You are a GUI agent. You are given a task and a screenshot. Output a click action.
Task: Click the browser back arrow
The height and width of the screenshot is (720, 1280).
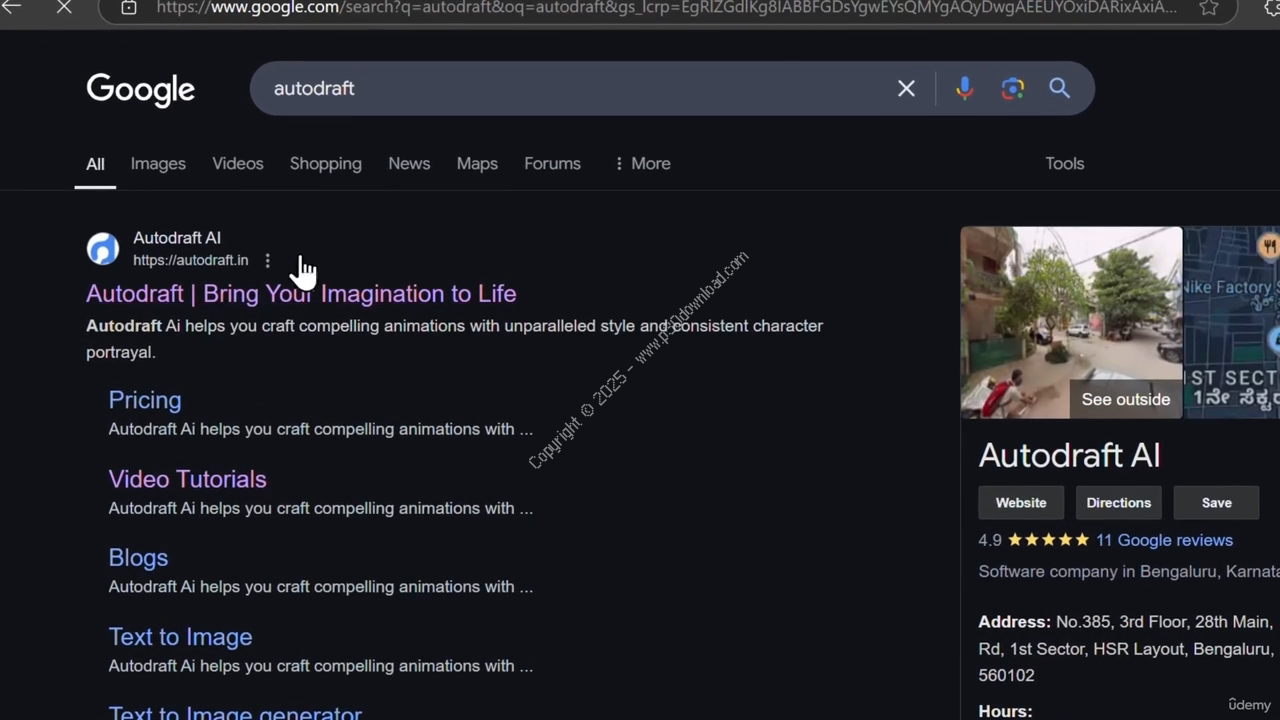(x=11, y=7)
